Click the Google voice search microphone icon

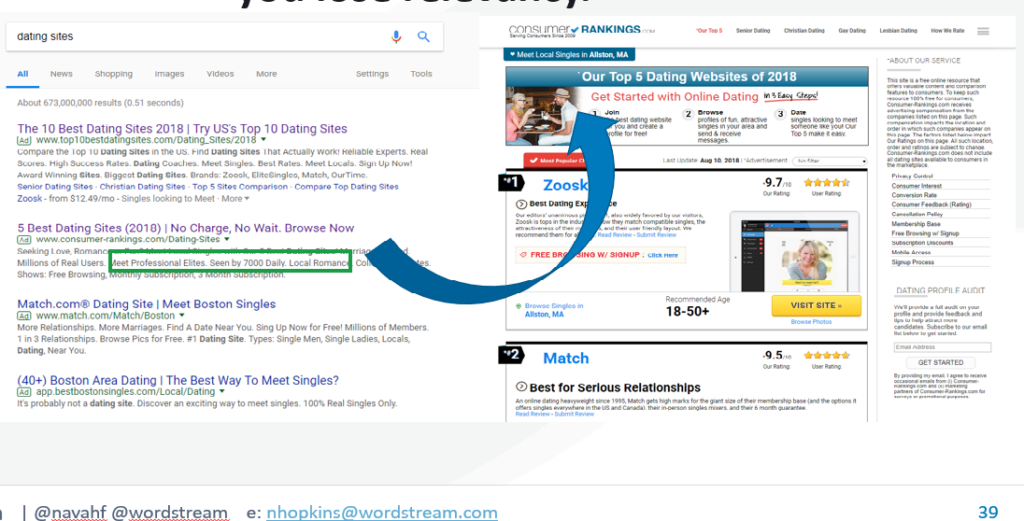[396, 37]
